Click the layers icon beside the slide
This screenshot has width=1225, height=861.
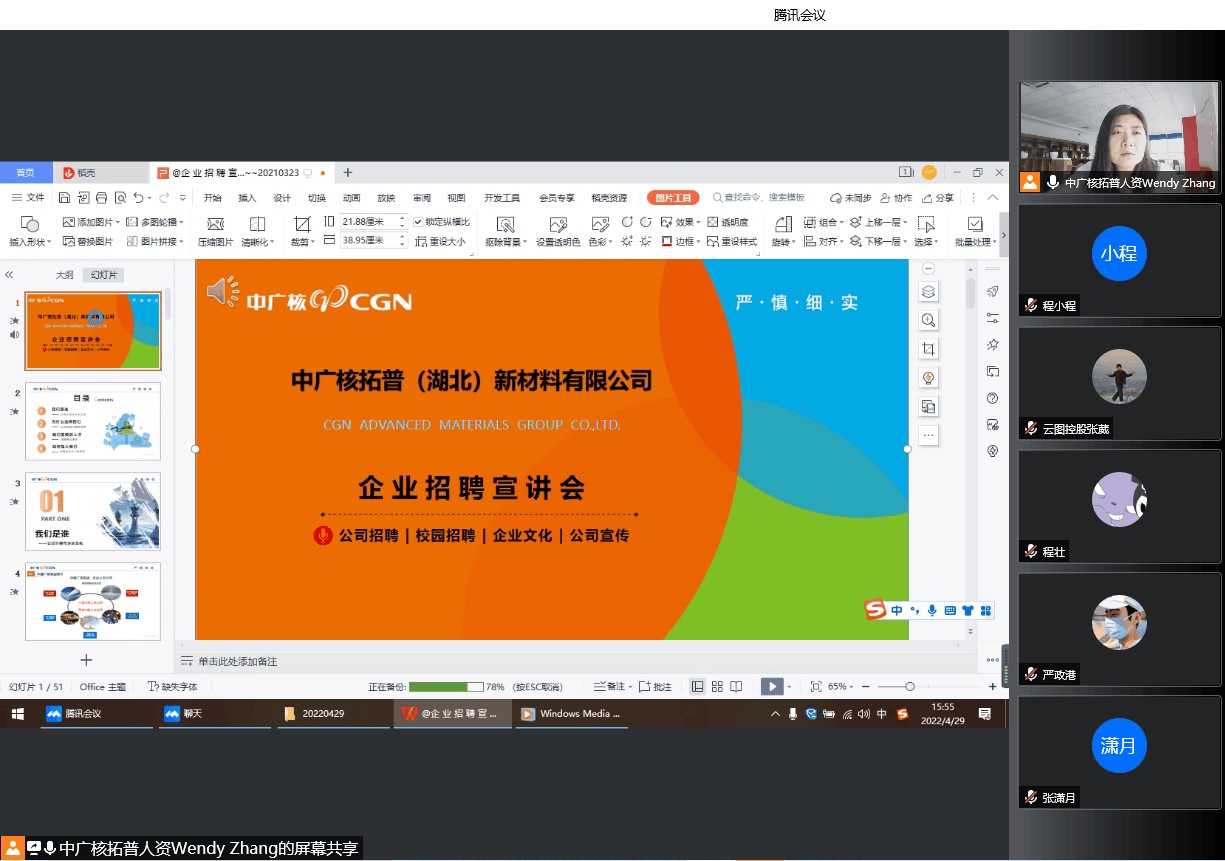[x=928, y=292]
